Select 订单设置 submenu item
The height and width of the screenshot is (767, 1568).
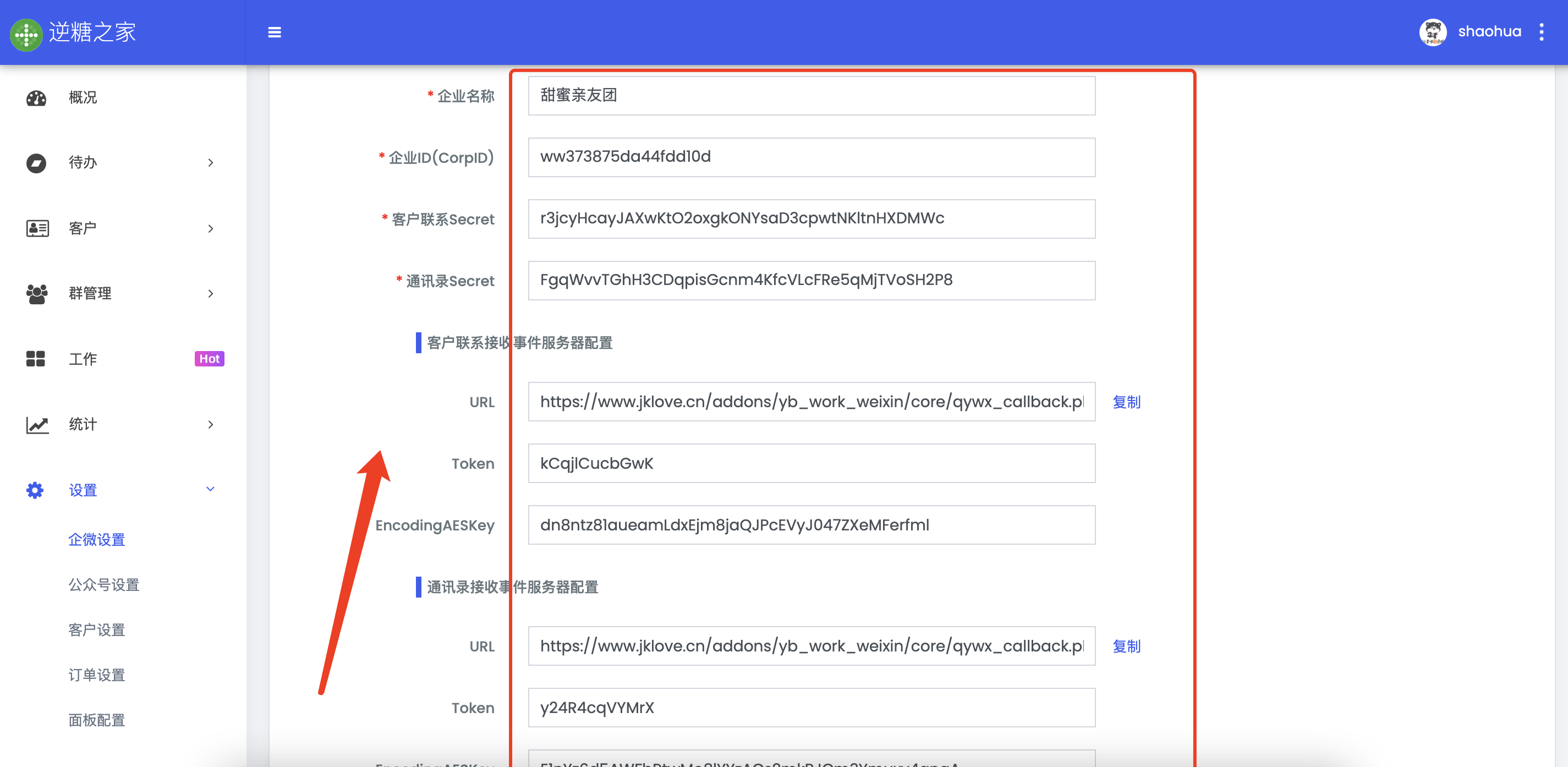tap(97, 675)
